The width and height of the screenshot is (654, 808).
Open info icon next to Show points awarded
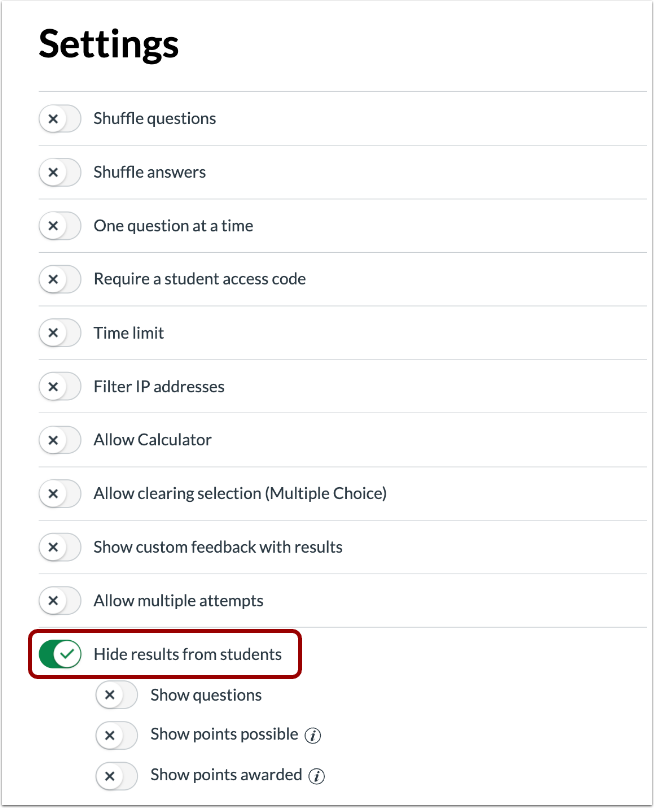point(317,775)
